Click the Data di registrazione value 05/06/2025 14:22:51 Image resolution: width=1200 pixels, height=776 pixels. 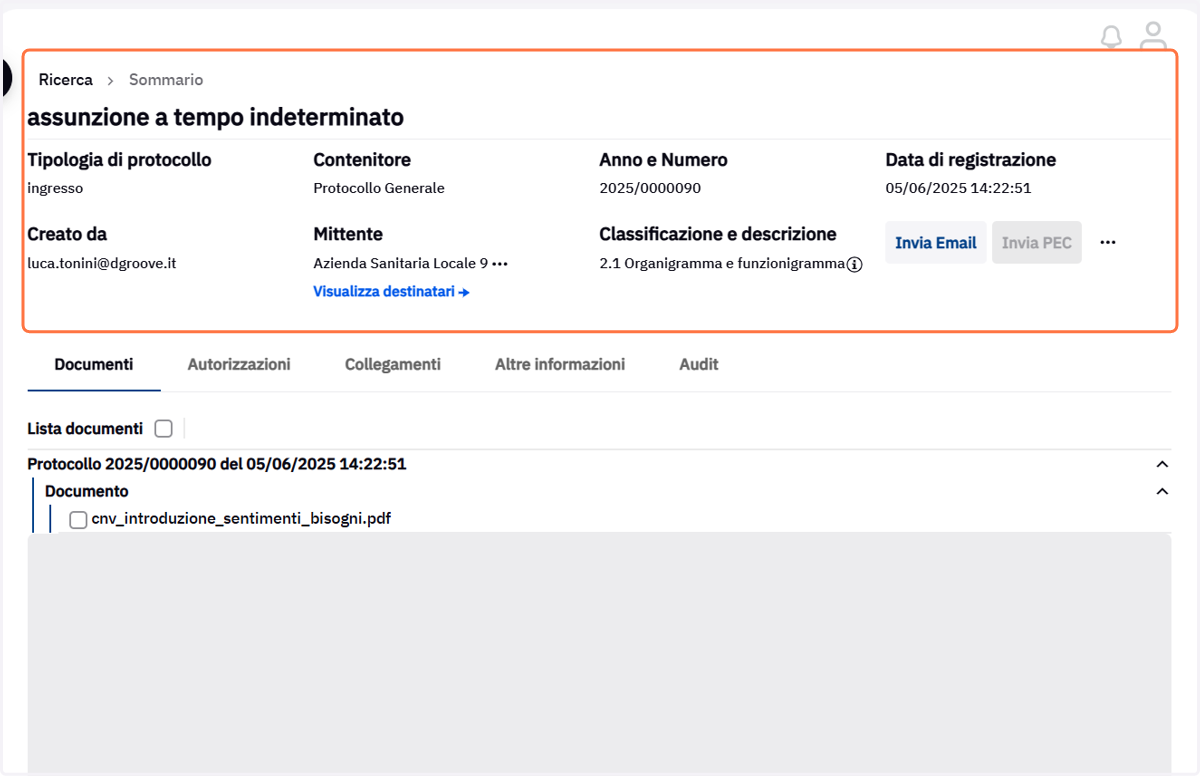(x=958, y=188)
